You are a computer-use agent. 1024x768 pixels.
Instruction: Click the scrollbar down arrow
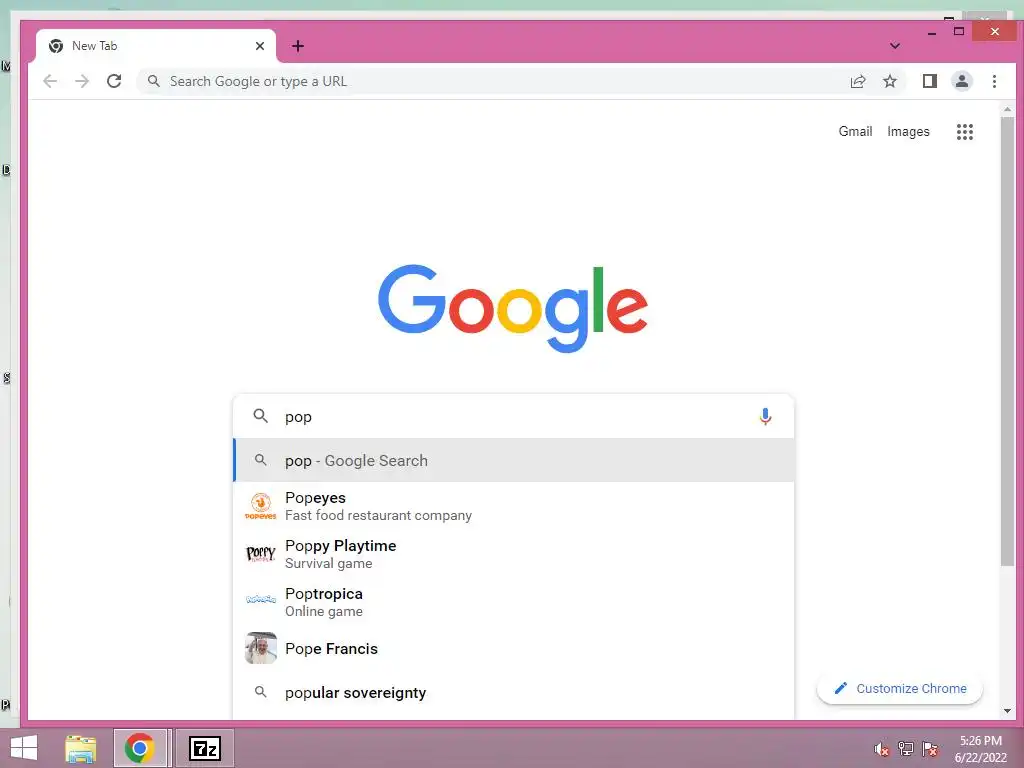coord(1007,711)
